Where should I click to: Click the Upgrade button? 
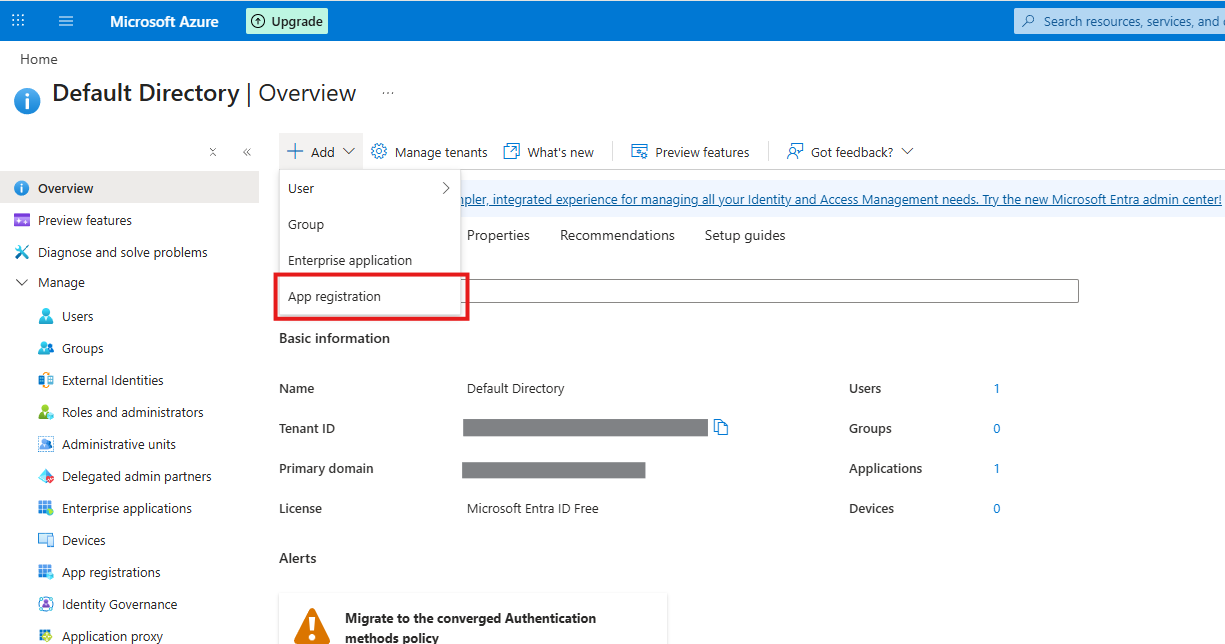click(x=287, y=21)
